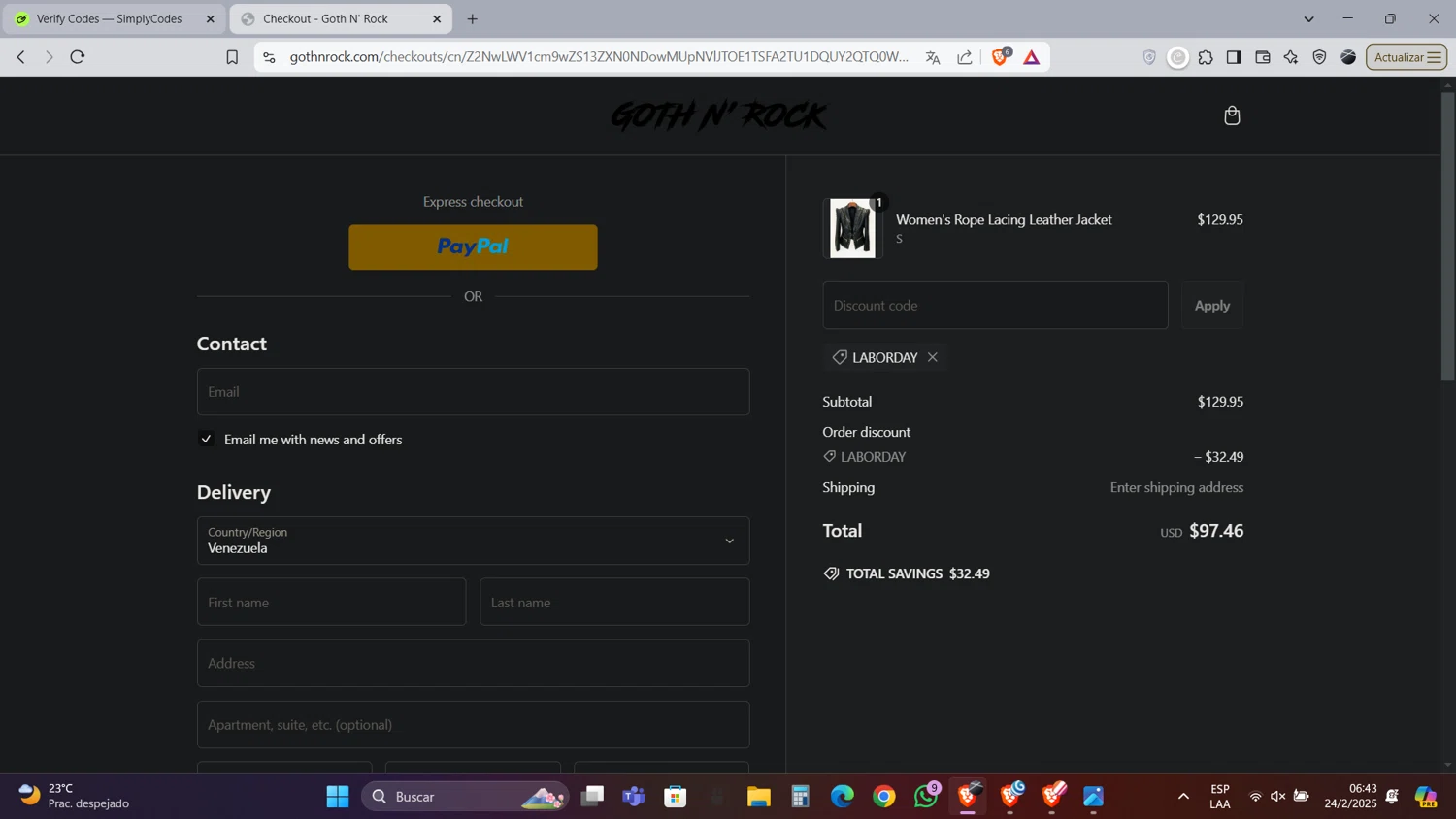
Task: View site information icon
Action: 270,57
